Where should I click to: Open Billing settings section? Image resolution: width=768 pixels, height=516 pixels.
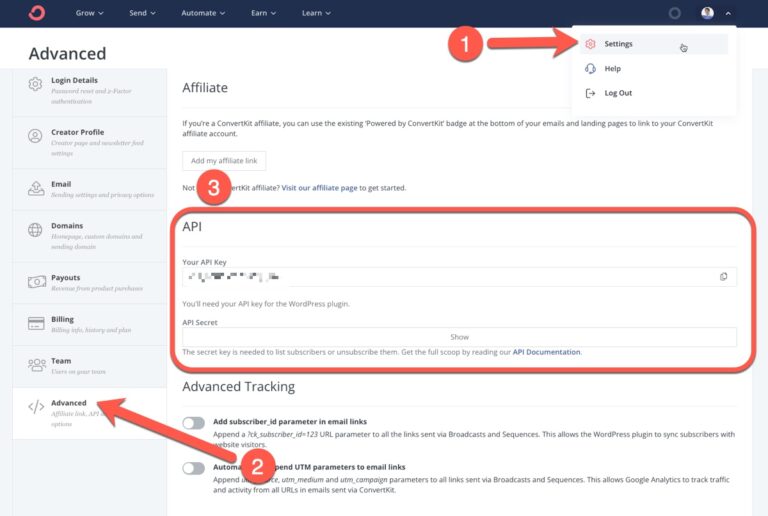pos(90,324)
